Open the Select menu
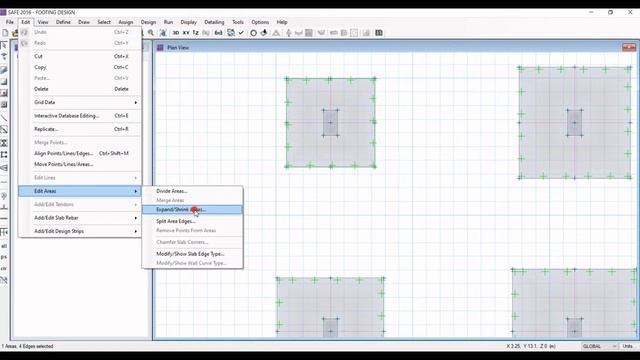This screenshot has width=640, height=360. click(104, 22)
